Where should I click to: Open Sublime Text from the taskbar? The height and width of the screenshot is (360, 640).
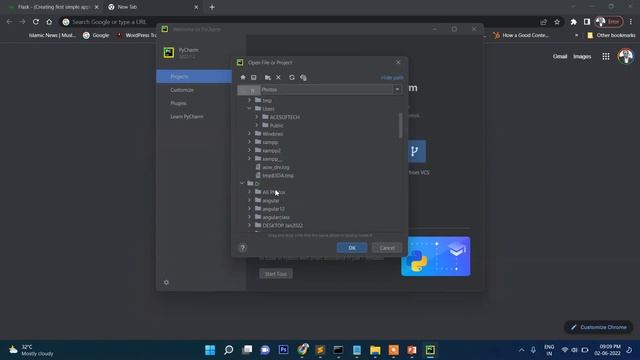tap(320, 350)
